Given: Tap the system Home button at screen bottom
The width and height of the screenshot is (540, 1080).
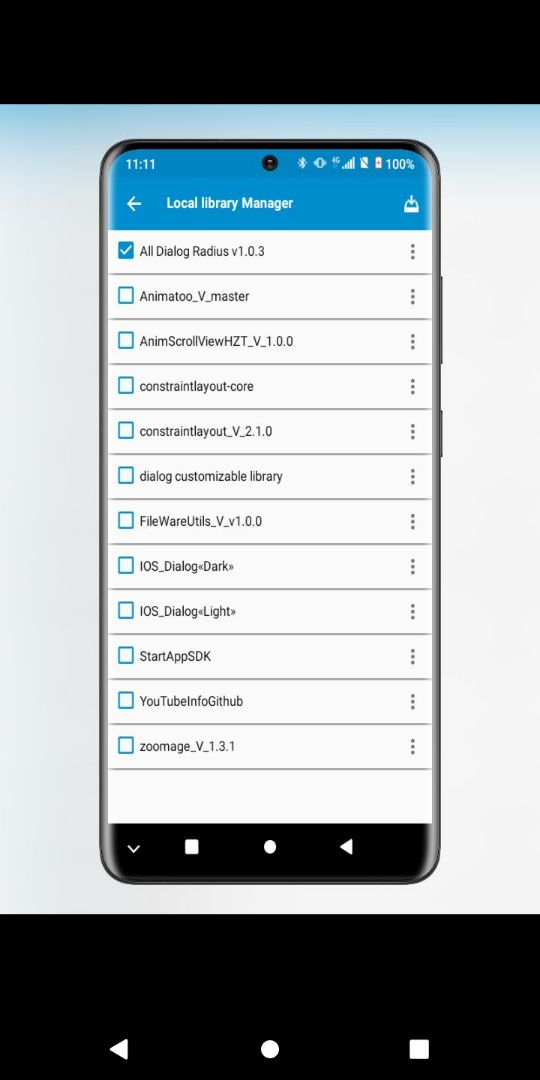Looking at the screenshot, I should coord(270,1049).
